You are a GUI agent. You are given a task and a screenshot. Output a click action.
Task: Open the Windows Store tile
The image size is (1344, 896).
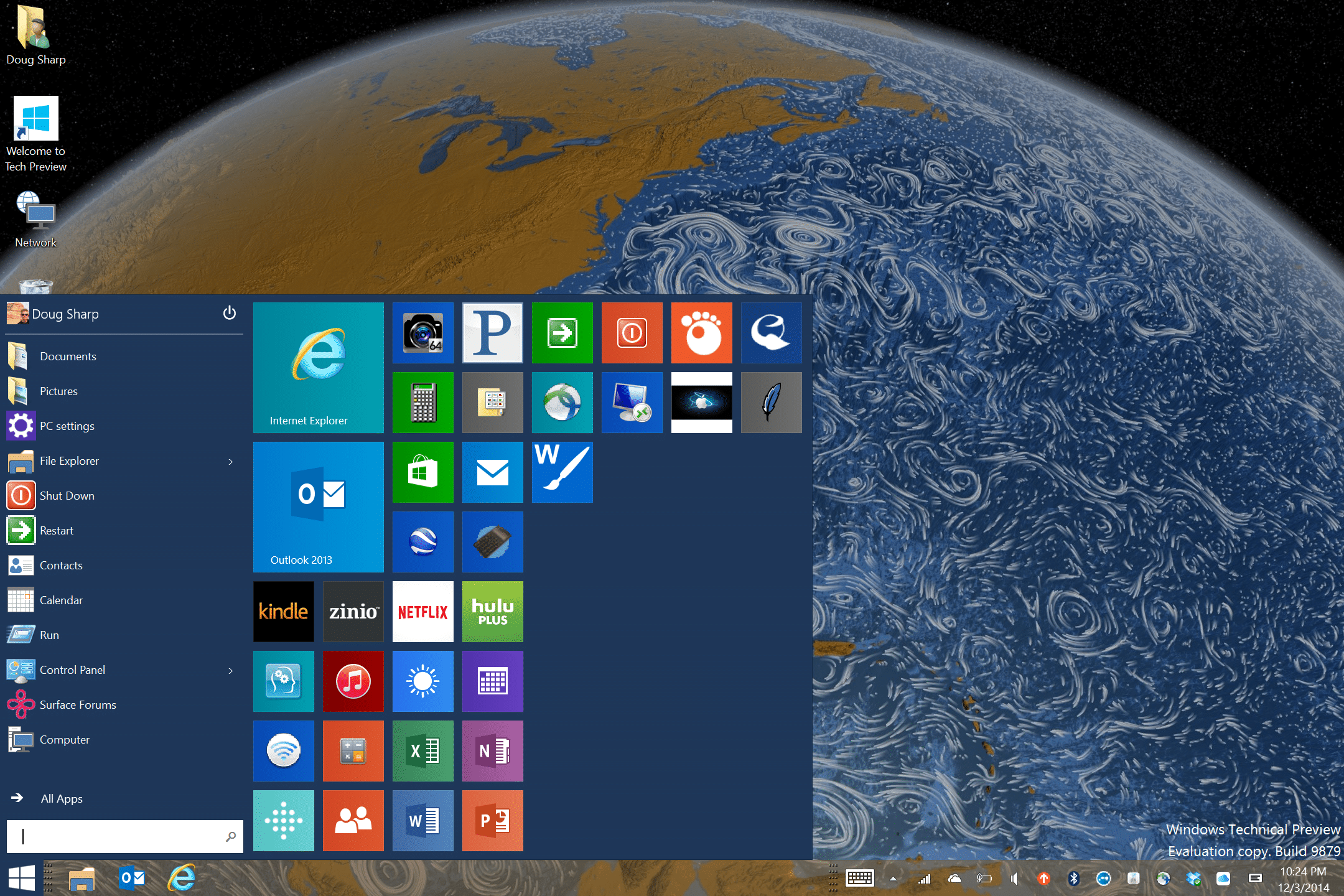(423, 472)
